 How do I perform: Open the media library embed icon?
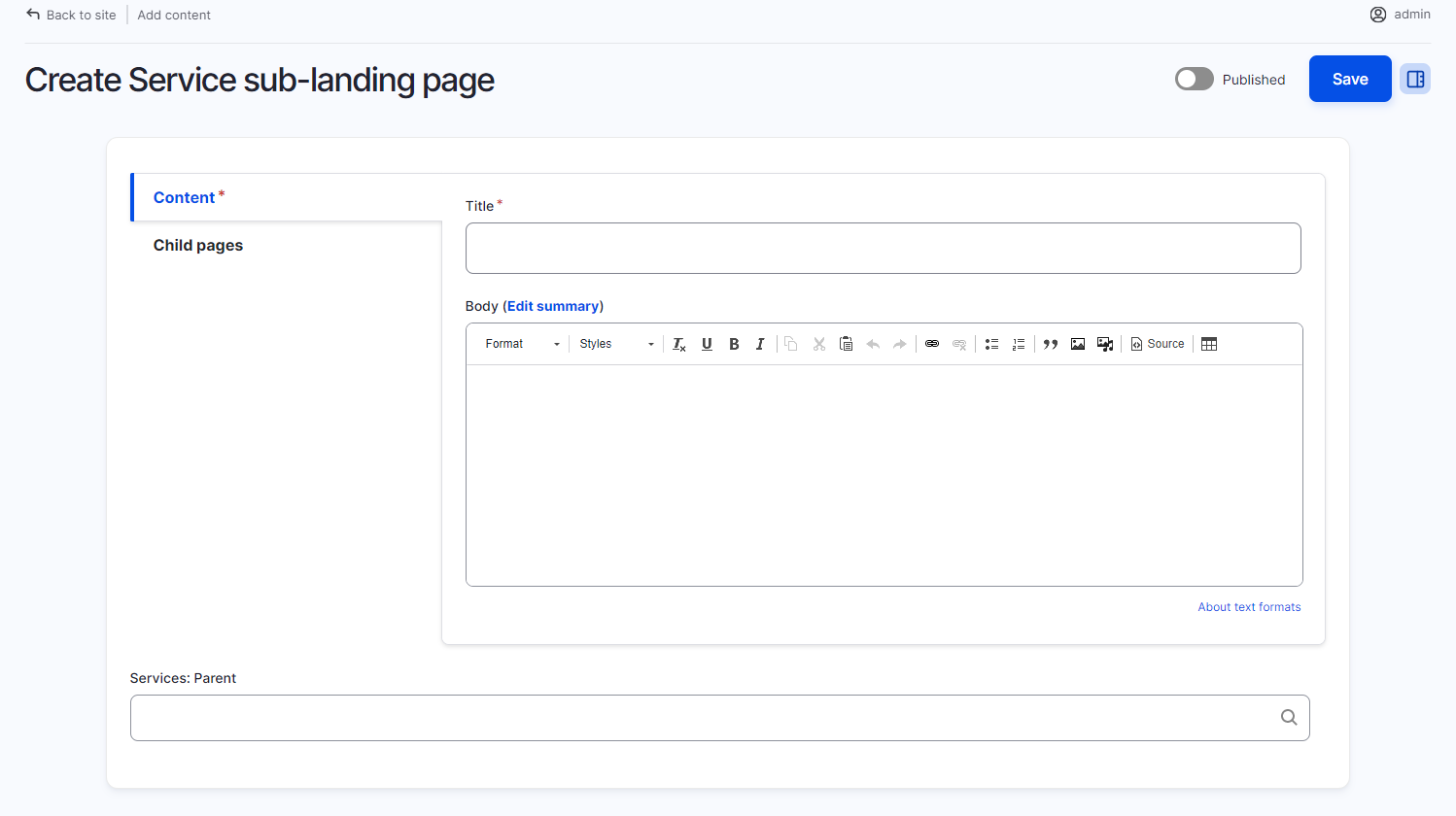tap(1105, 344)
